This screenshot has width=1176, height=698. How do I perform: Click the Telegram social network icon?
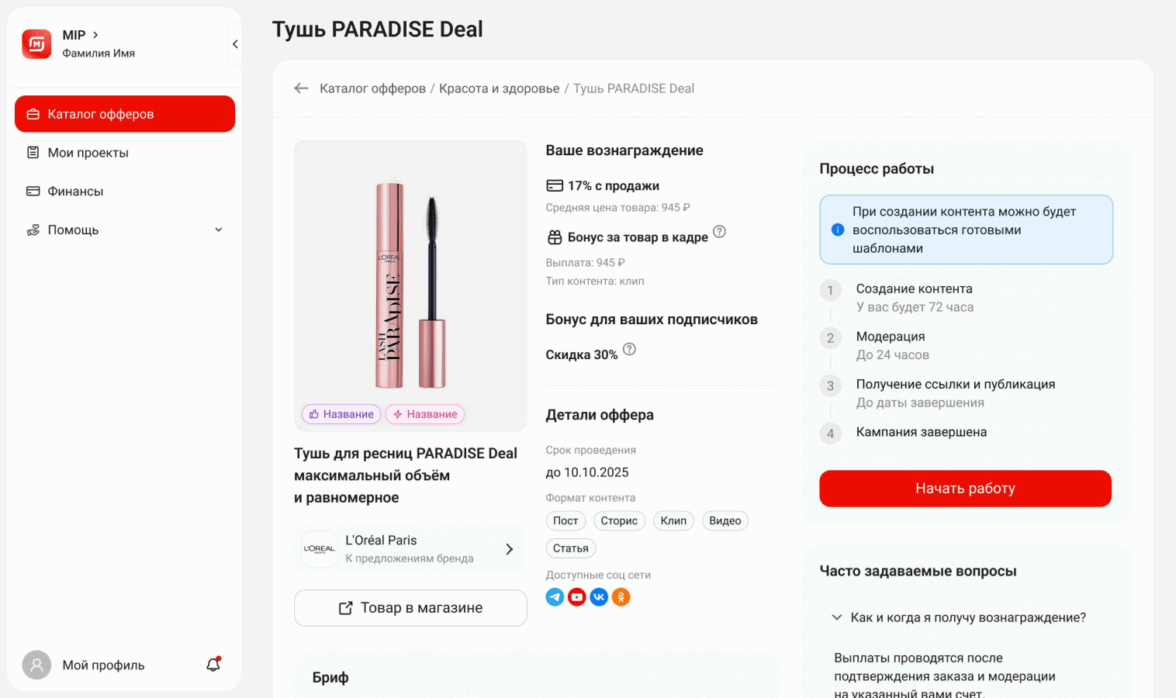point(555,597)
